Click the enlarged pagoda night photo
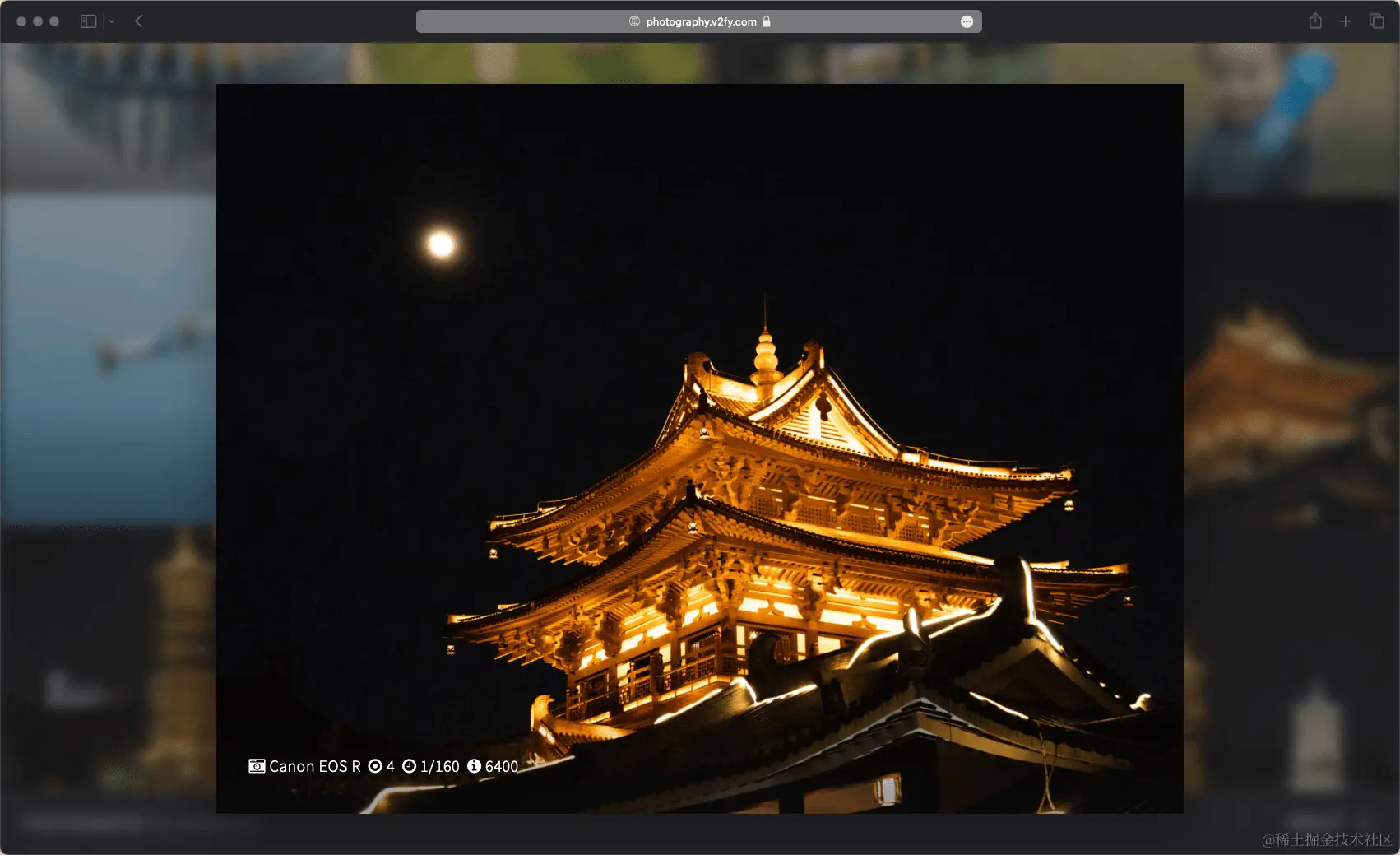 700,448
